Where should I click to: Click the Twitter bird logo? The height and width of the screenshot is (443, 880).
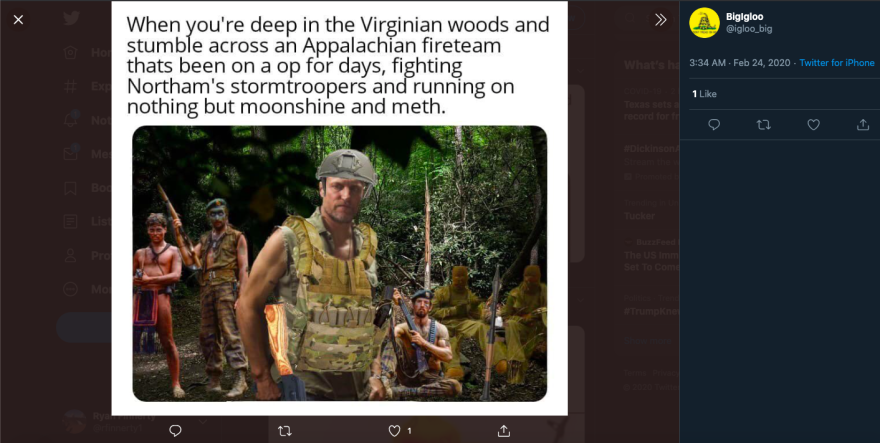(71, 19)
